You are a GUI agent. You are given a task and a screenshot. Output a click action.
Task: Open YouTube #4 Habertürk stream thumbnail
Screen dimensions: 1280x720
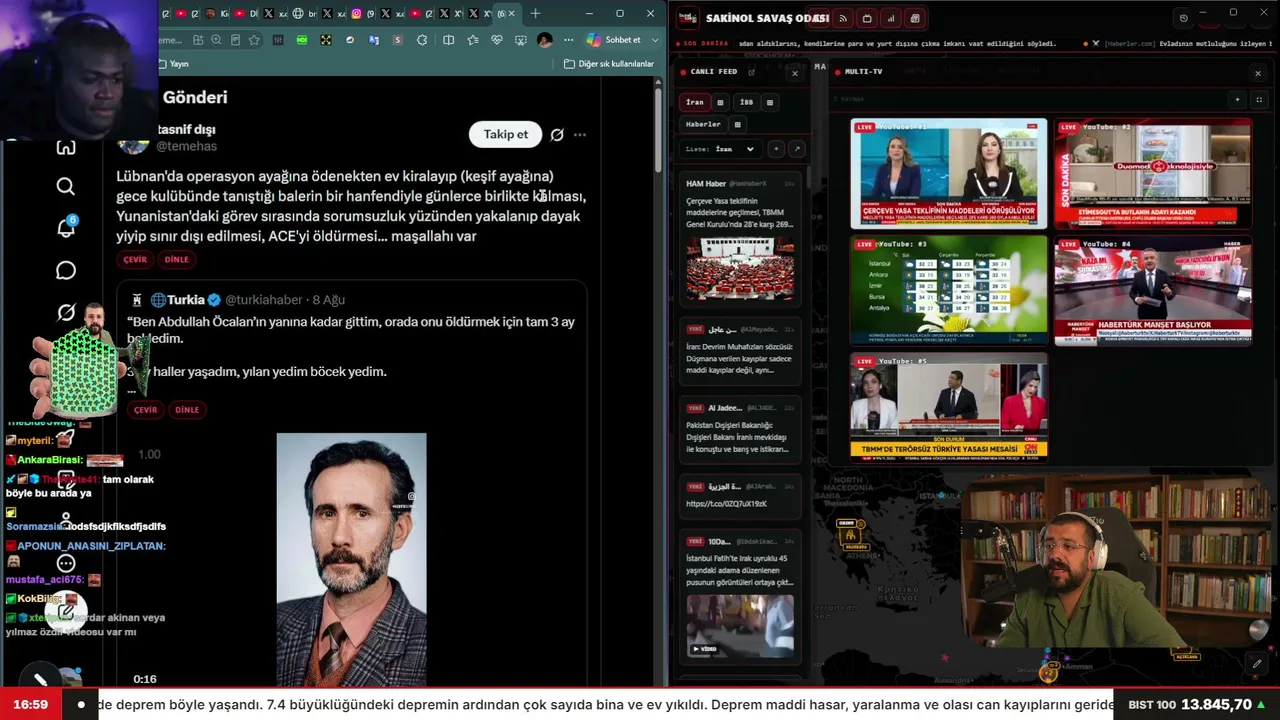coord(1152,290)
